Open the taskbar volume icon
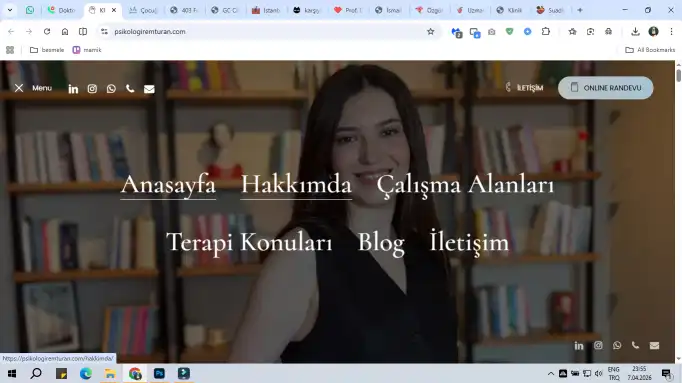The image size is (682, 383). pyautogui.click(x=598, y=373)
